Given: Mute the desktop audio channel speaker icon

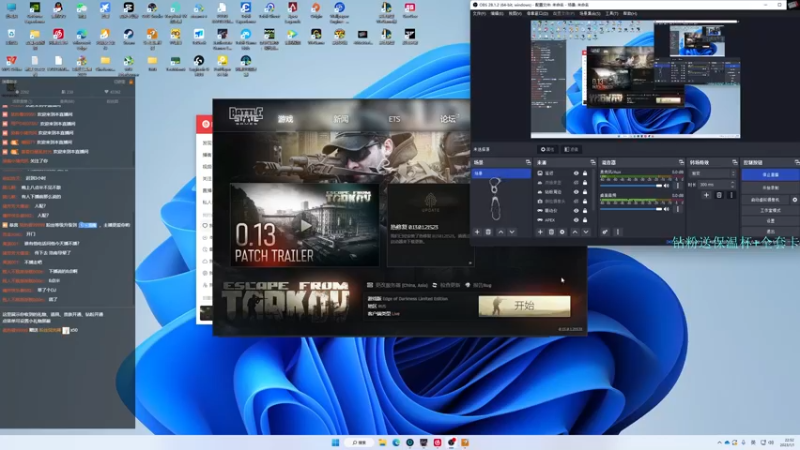Looking at the screenshot, I should 666,209.
